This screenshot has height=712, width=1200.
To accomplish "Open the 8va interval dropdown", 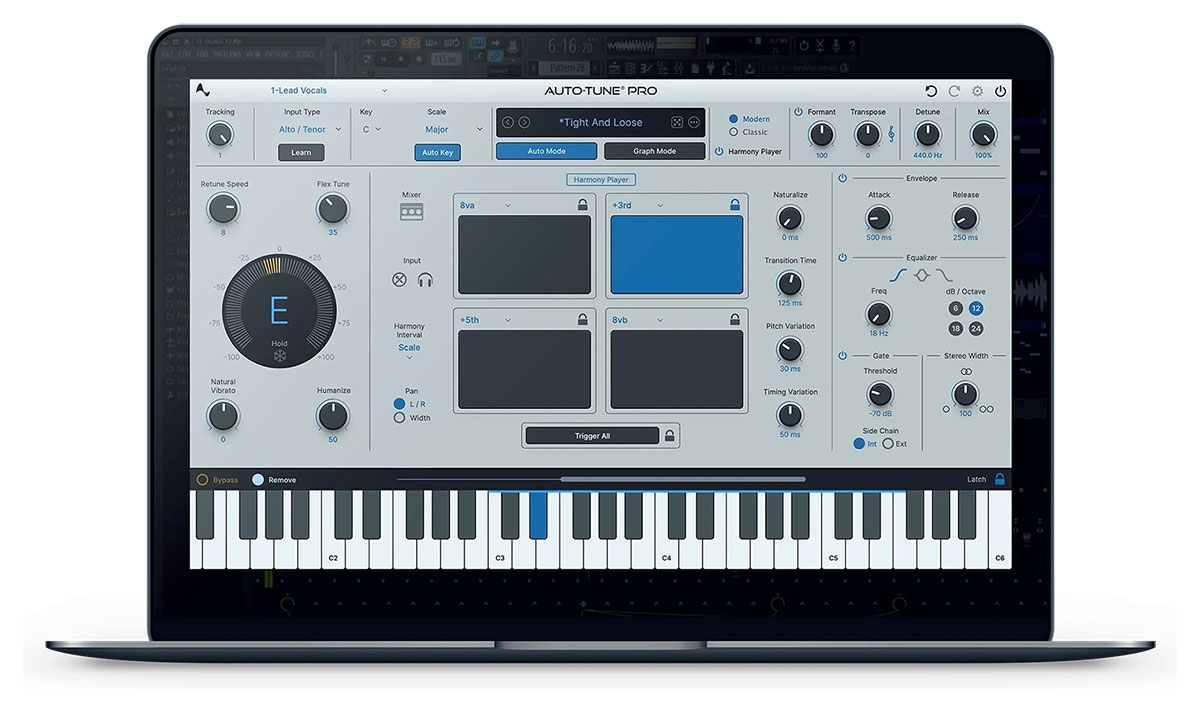I will click(485, 205).
